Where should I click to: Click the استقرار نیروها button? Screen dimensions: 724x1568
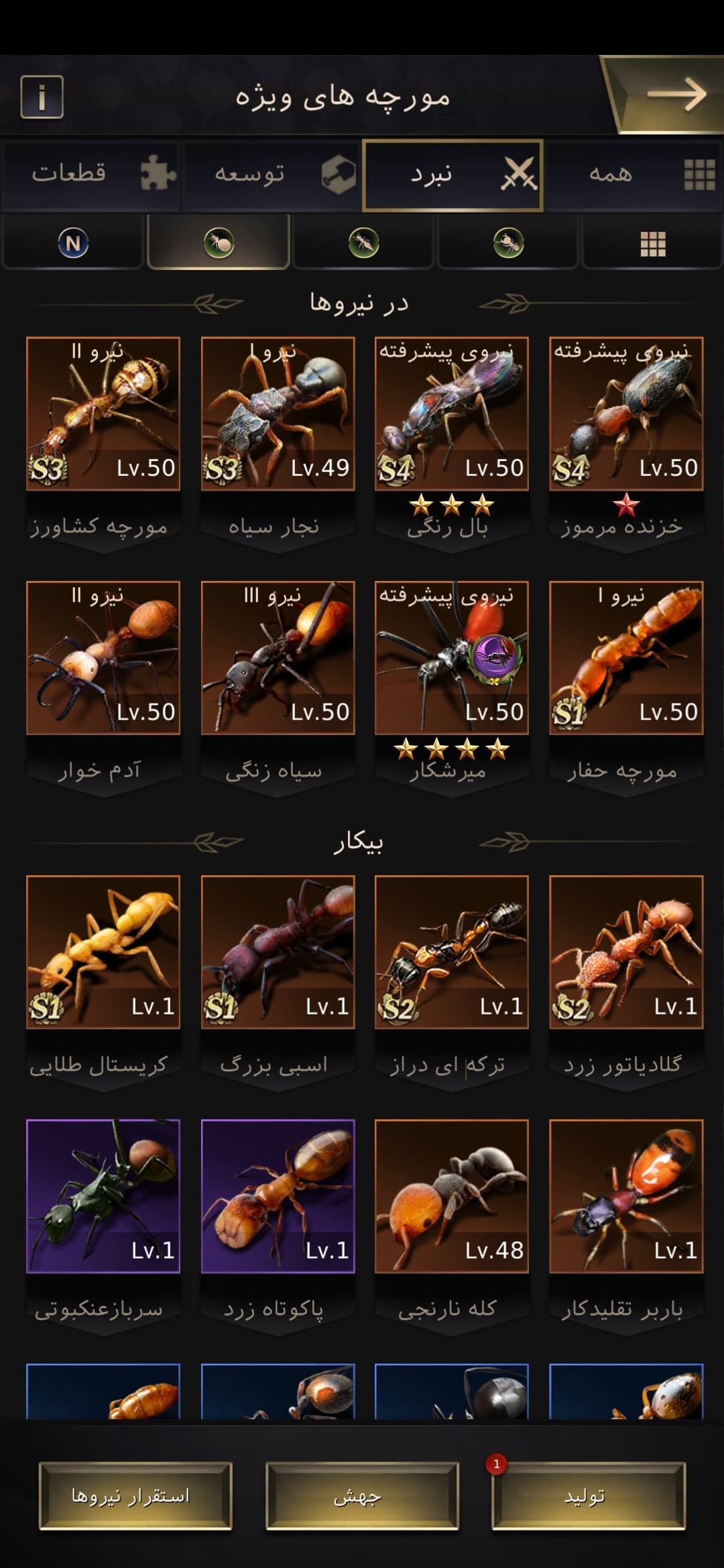135,1496
